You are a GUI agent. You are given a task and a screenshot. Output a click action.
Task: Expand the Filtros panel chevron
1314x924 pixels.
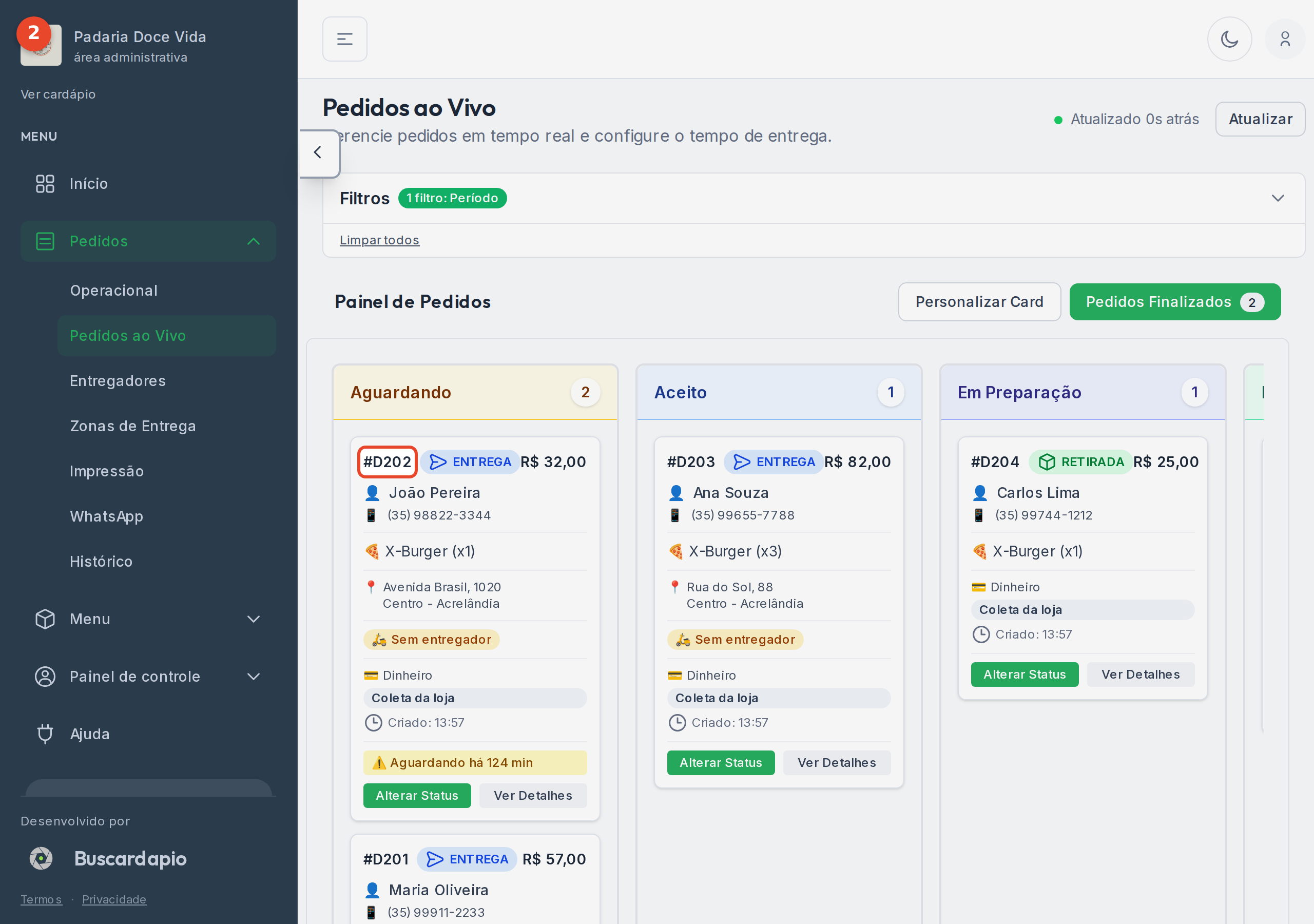tap(1278, 198)
